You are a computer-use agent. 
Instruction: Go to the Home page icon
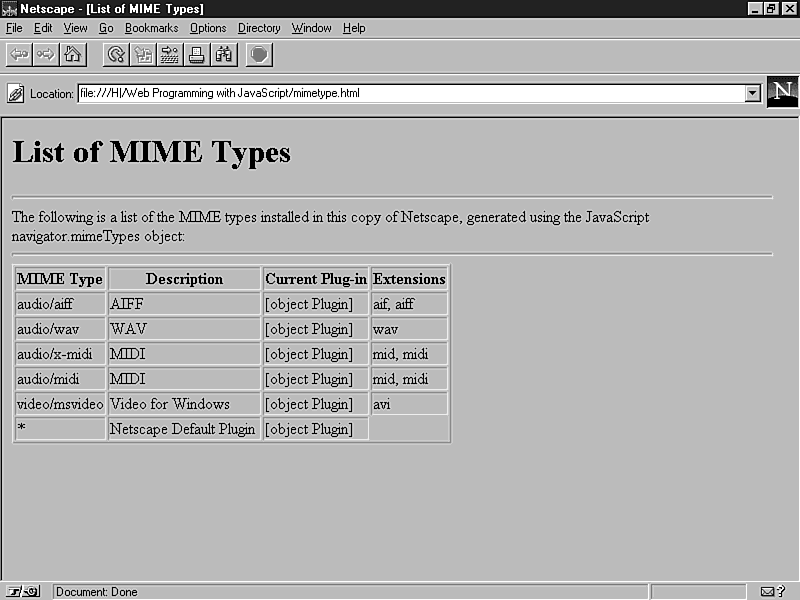[72, 54]
